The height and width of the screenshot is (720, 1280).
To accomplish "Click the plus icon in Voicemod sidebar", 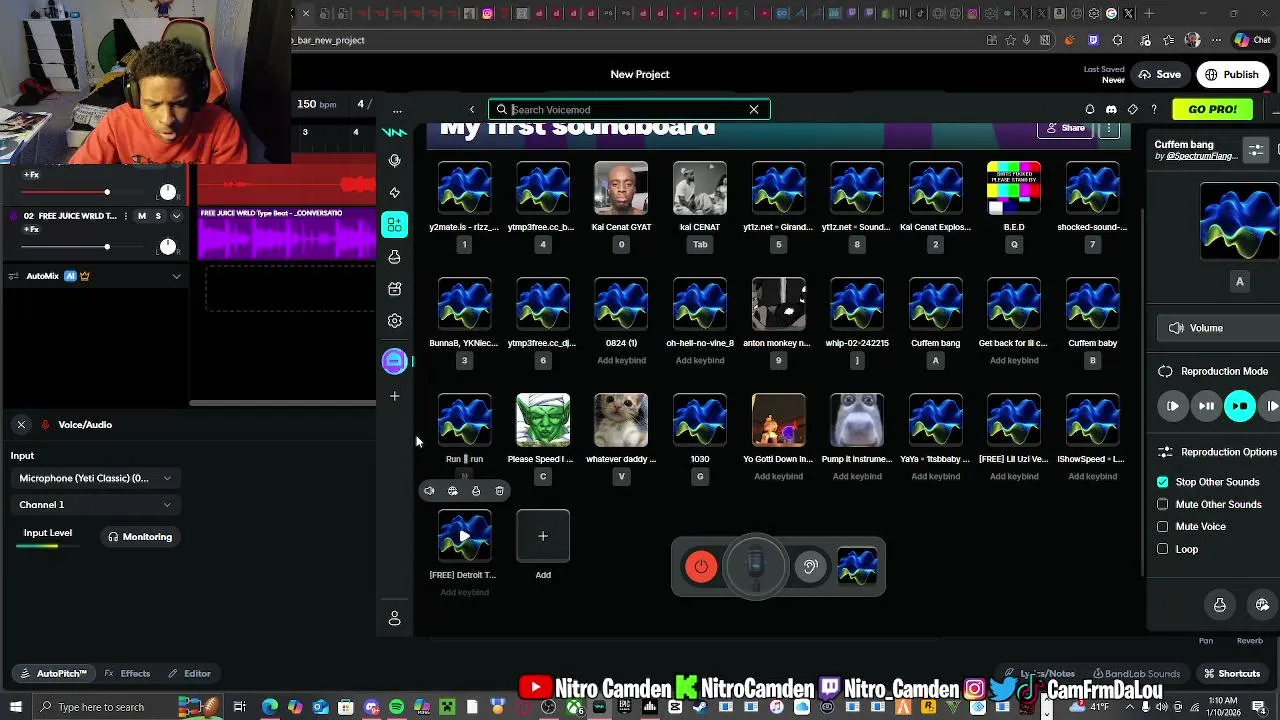I will pos(395,396).
